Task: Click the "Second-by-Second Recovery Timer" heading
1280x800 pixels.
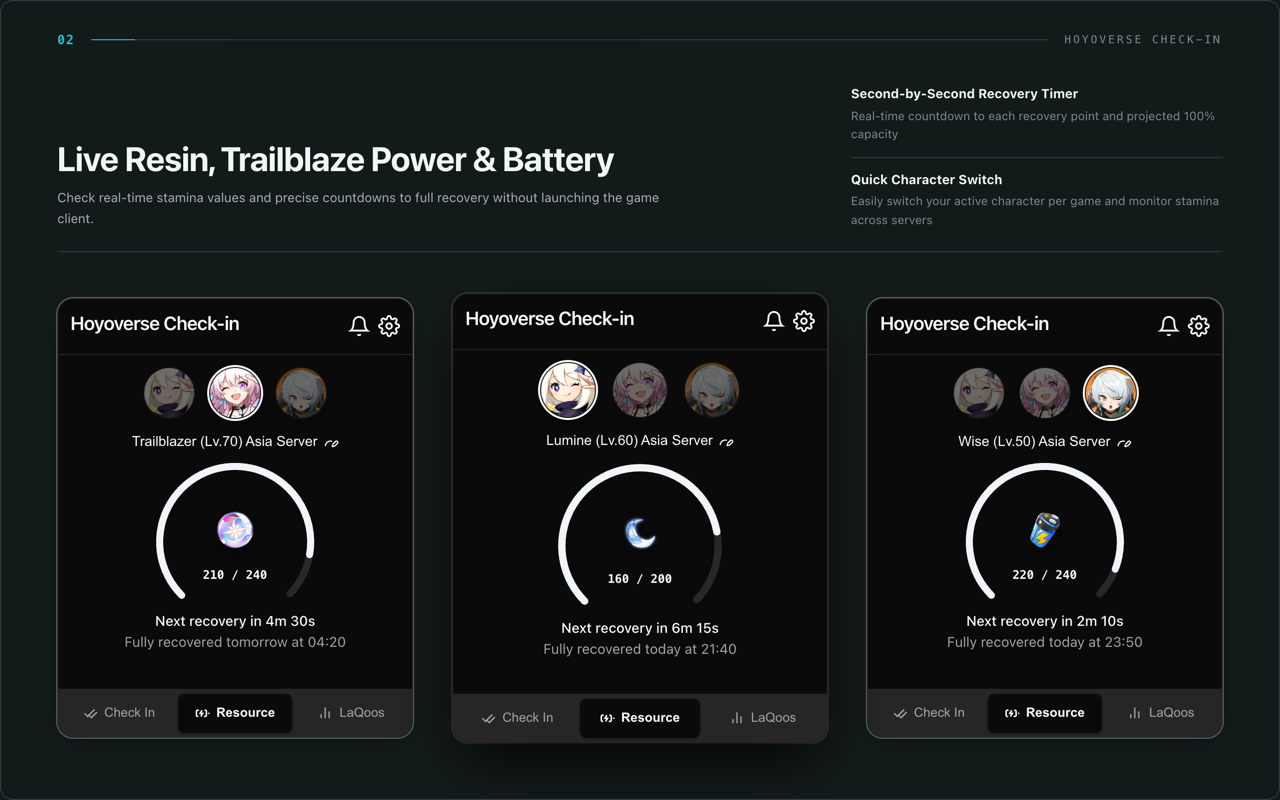Action: (x=964, y=94)
